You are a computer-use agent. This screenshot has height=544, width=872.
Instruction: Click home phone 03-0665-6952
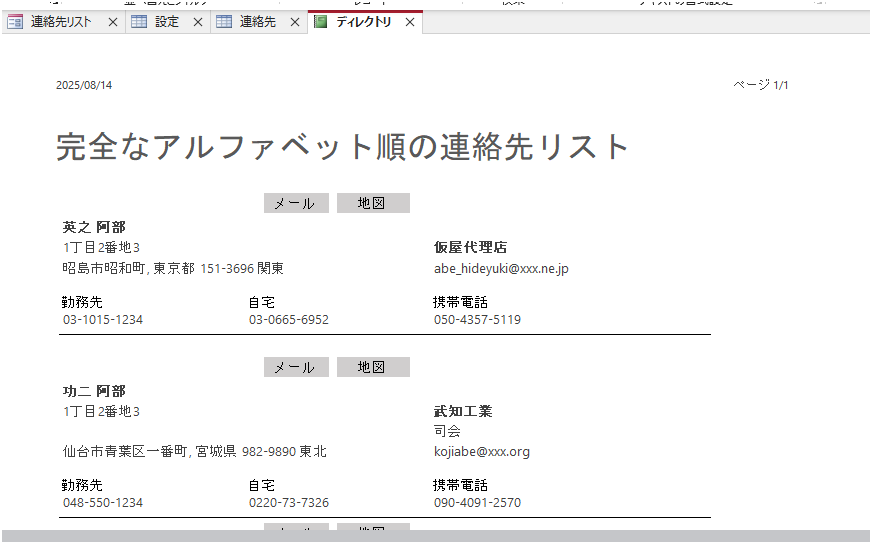click(289, 320)
